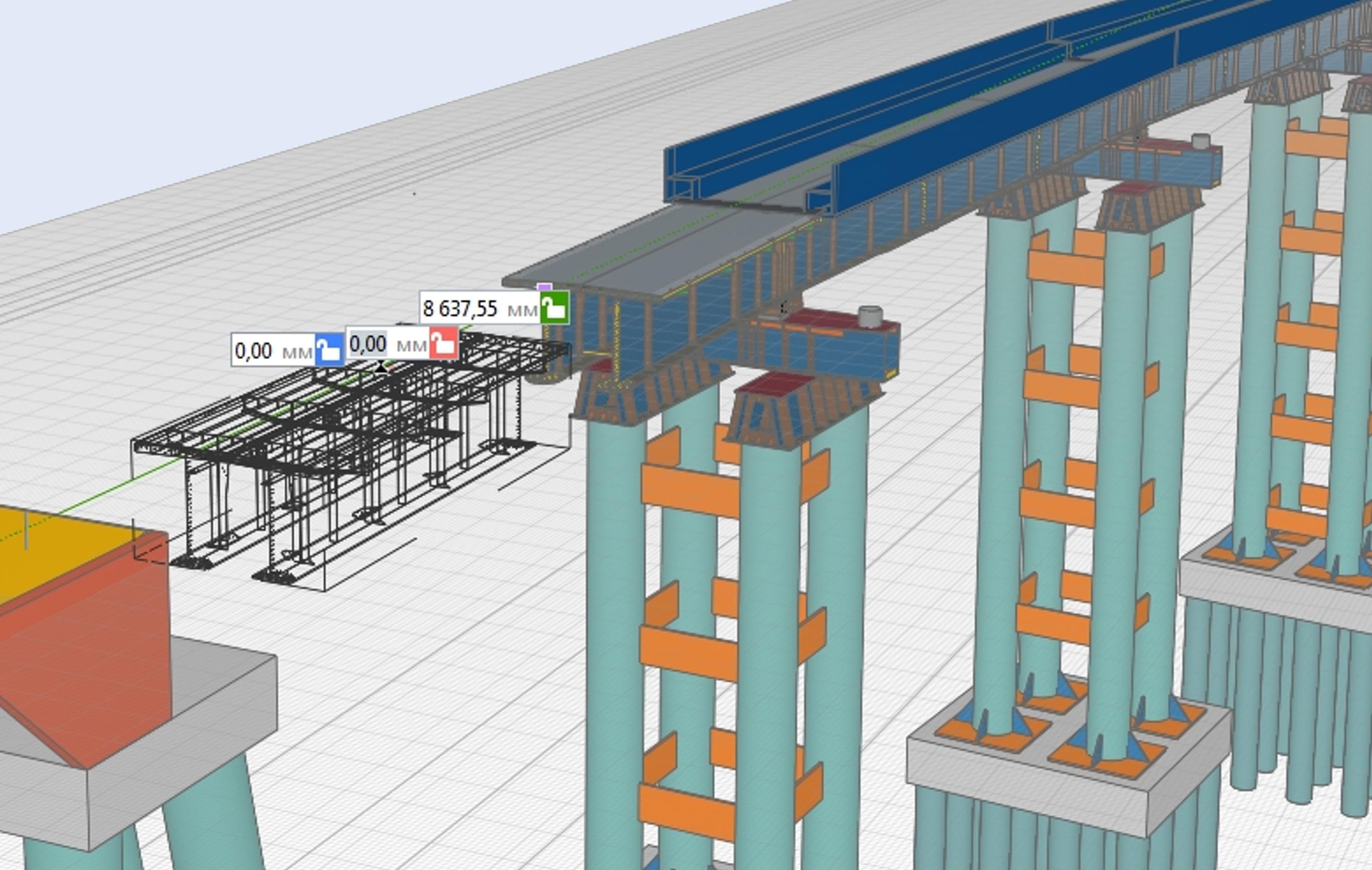Screen dimensions: 1372x870
Task: Click the highlighted 0,00 field with red lock
Action: [388, 343]
